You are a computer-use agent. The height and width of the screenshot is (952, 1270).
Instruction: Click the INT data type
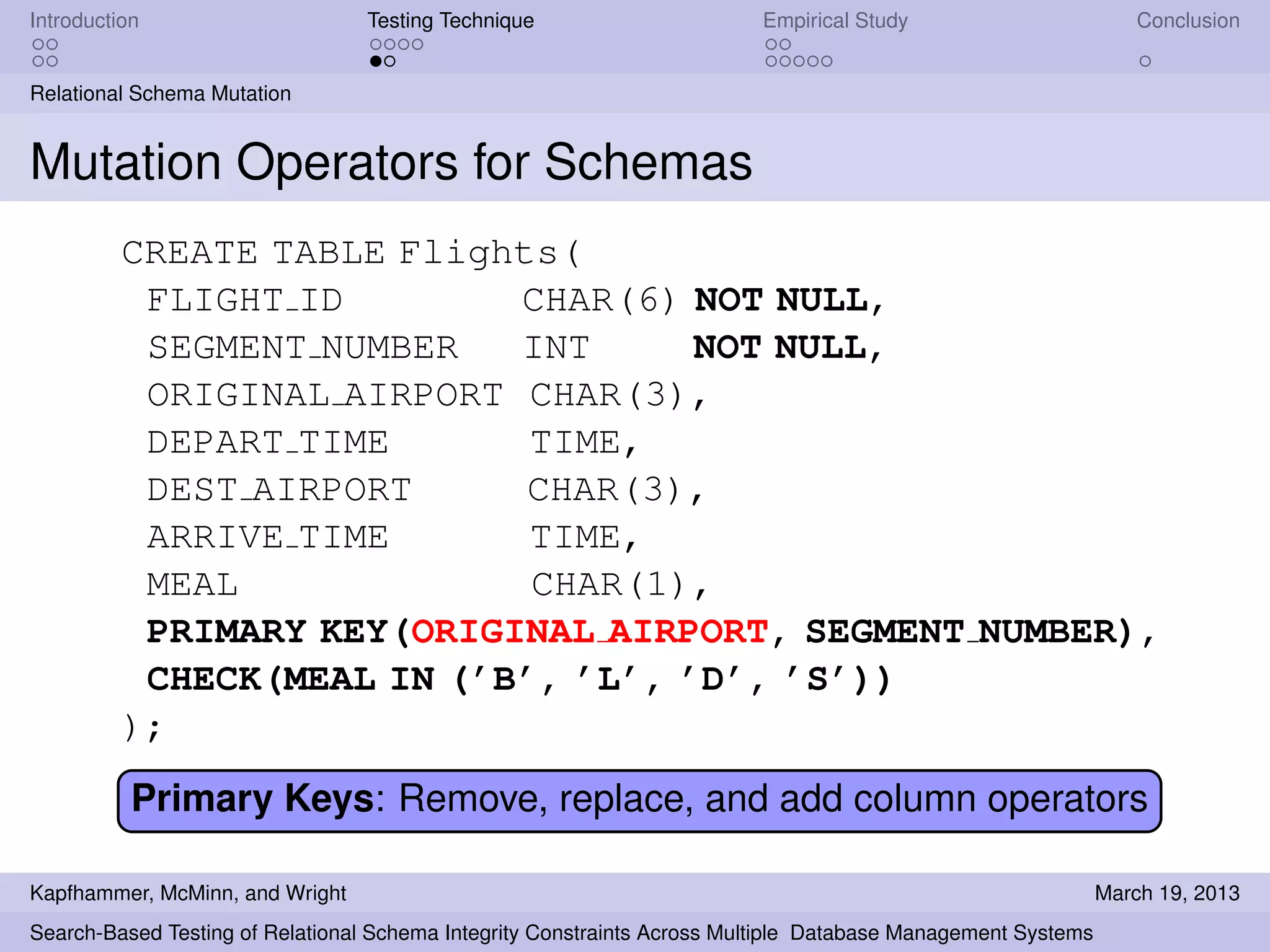557,348
